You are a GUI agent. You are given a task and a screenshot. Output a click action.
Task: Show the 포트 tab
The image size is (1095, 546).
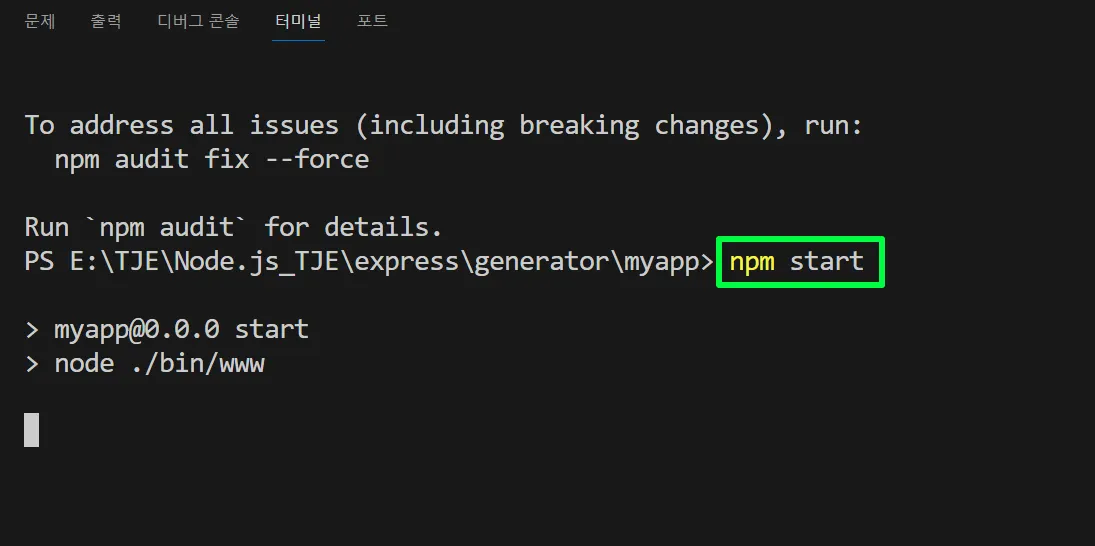point(372,21)
